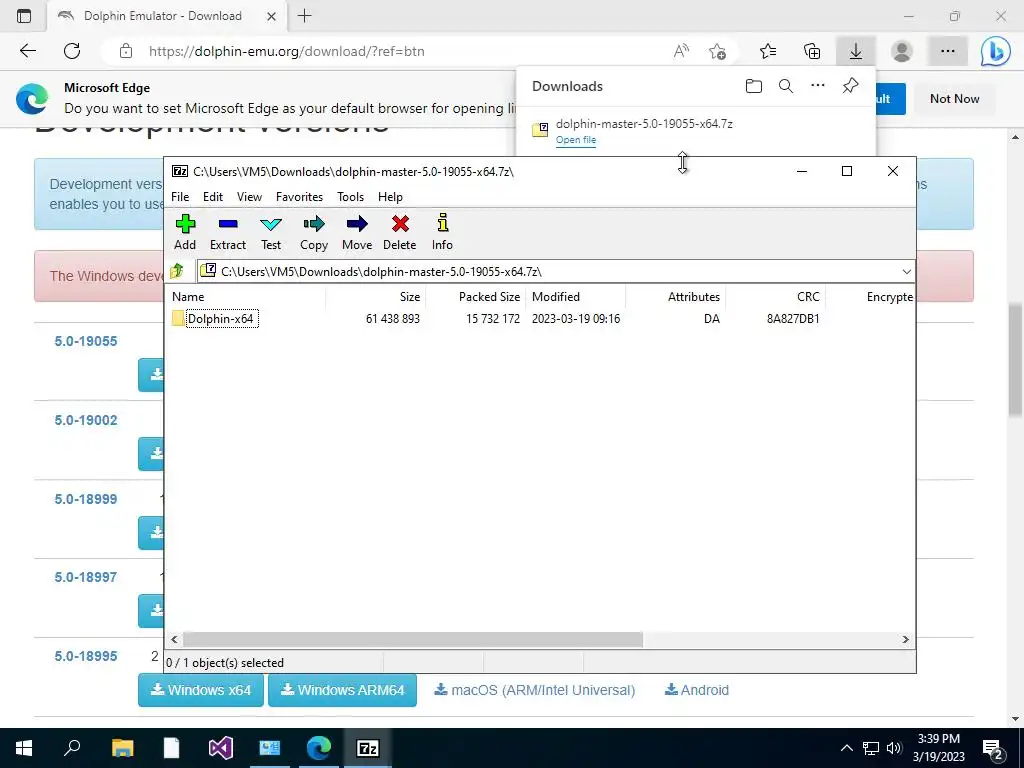Open the Tools menu in 7-Zip

click(351, 197)
